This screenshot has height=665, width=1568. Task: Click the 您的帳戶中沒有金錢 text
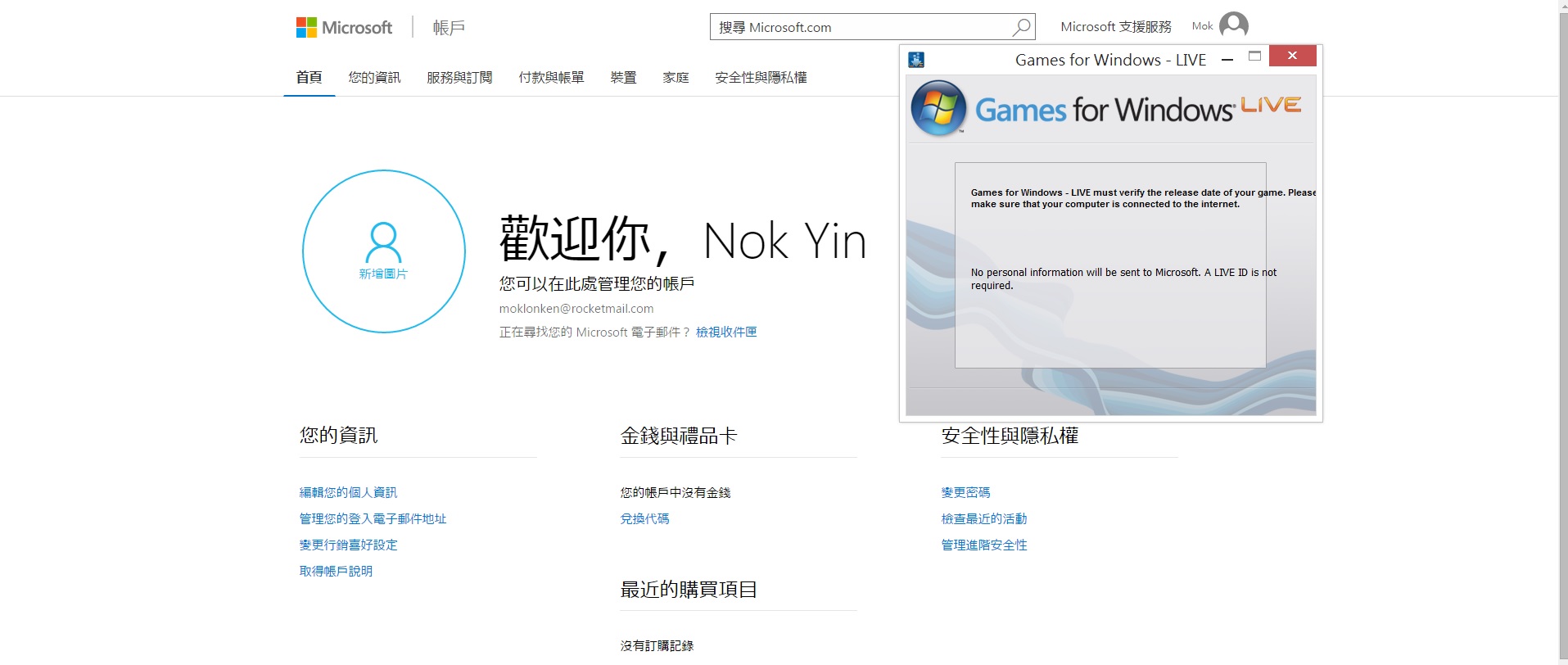coord(676,492)
